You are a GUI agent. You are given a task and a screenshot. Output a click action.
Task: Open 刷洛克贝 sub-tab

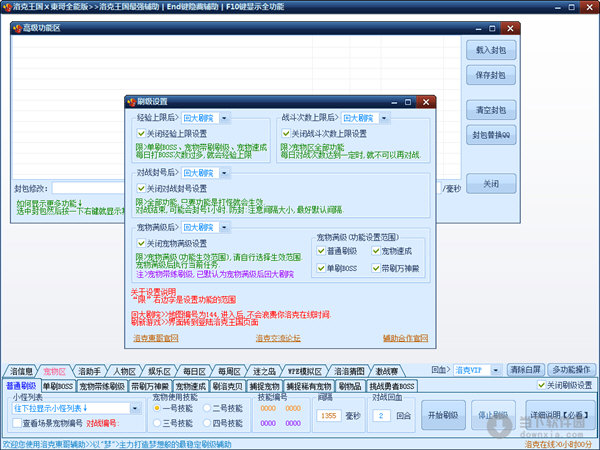(x=227, y=386)
